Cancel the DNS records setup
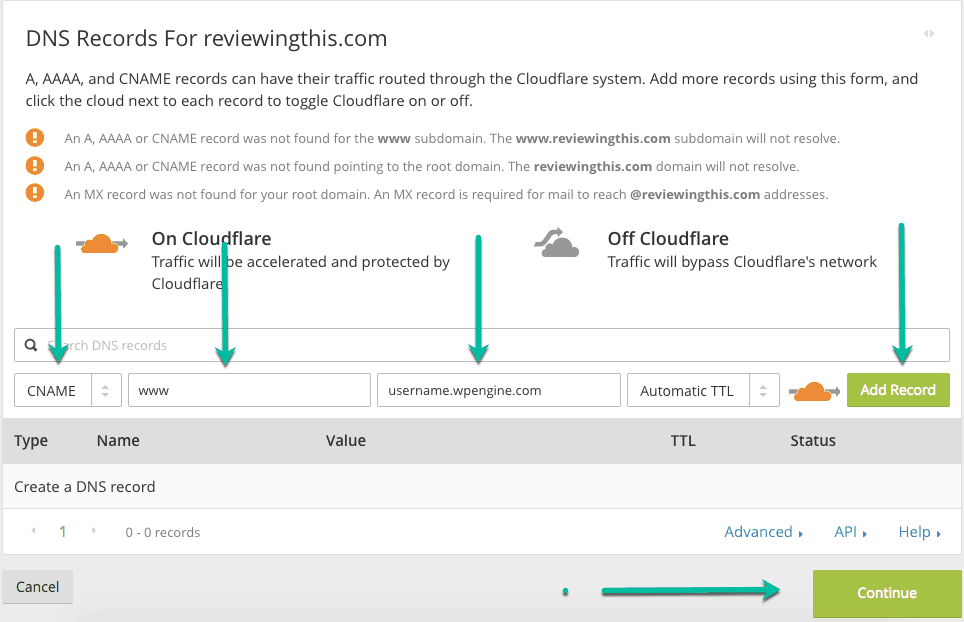This screenshot has width=964, height=622. click(38, 587)
